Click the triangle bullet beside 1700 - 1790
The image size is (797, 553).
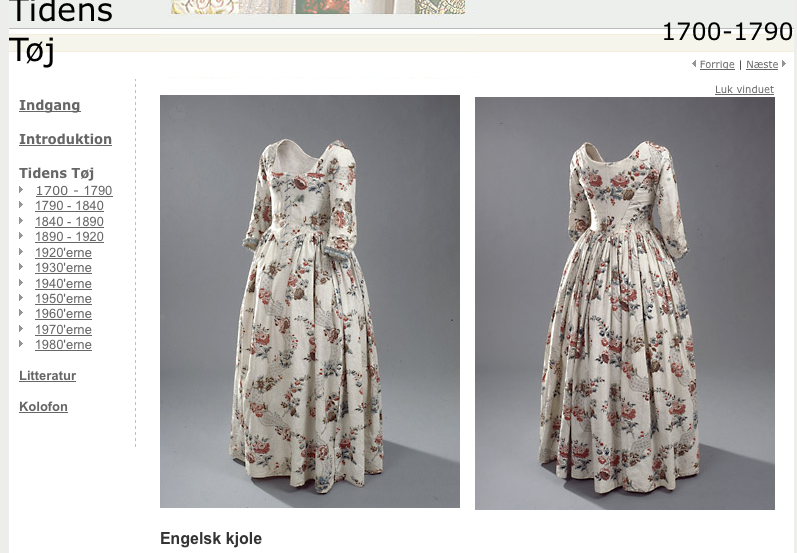coord(21,190)
